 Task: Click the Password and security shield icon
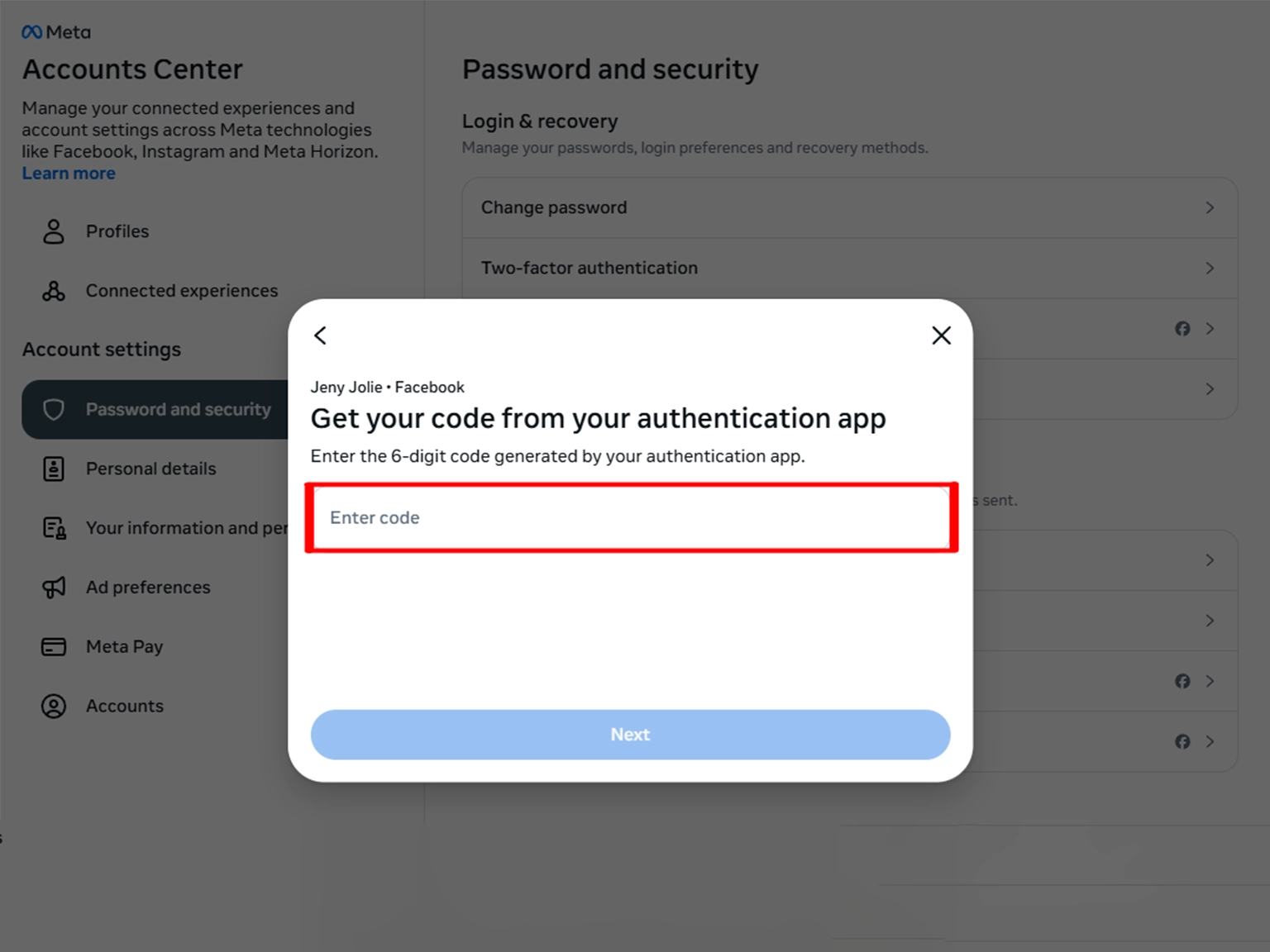tap(54, 410)
